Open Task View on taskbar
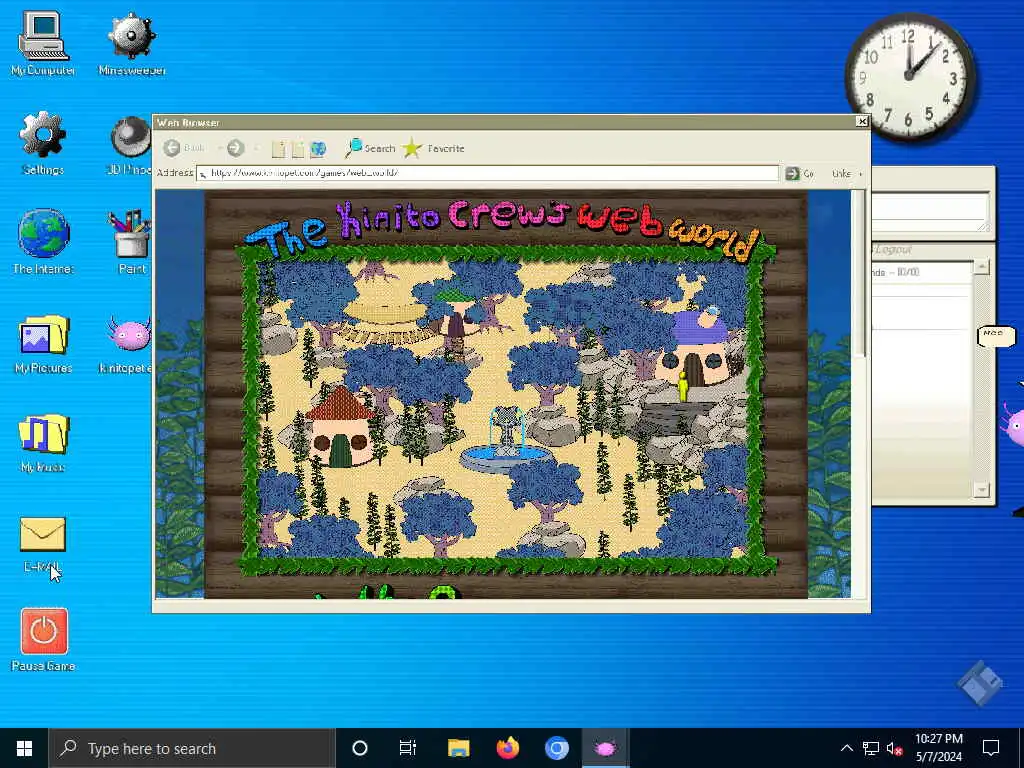Viewport: 1024px width, 768px height. (408, 748)
